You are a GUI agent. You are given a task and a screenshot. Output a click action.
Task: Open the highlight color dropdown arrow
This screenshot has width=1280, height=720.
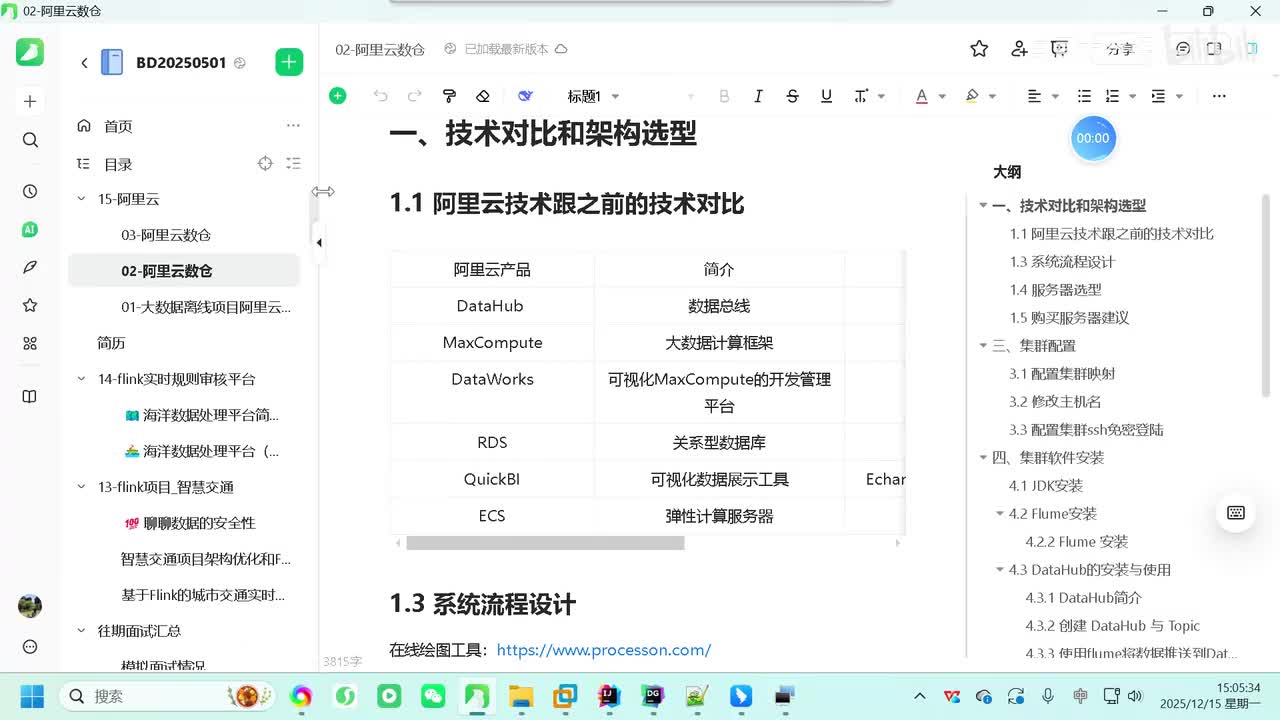[x=992, y=97]
